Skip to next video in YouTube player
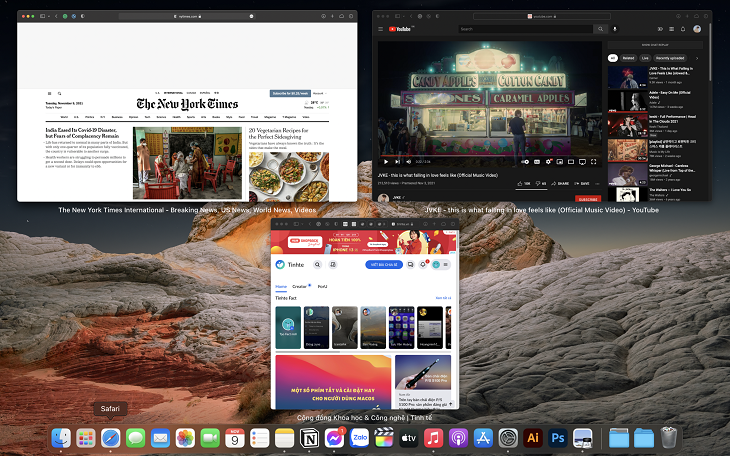Viewport: 730px width, 456px height. click(397, 162)
